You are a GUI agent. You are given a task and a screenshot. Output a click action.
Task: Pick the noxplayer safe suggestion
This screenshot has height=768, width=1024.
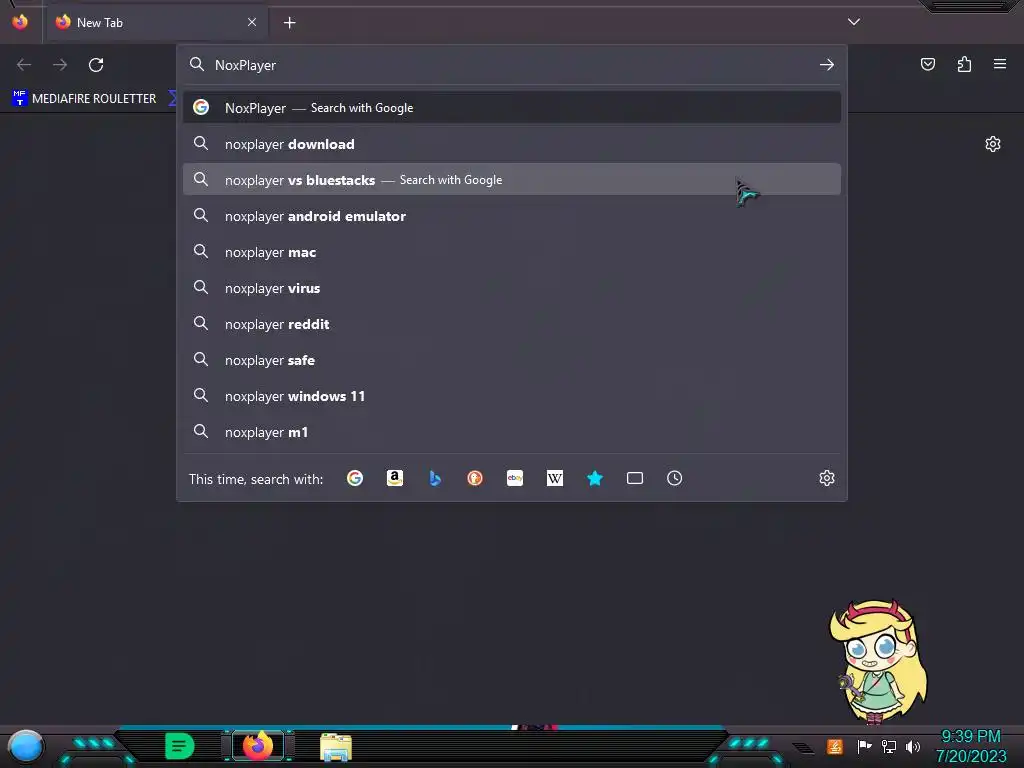(x=512, y=360)
